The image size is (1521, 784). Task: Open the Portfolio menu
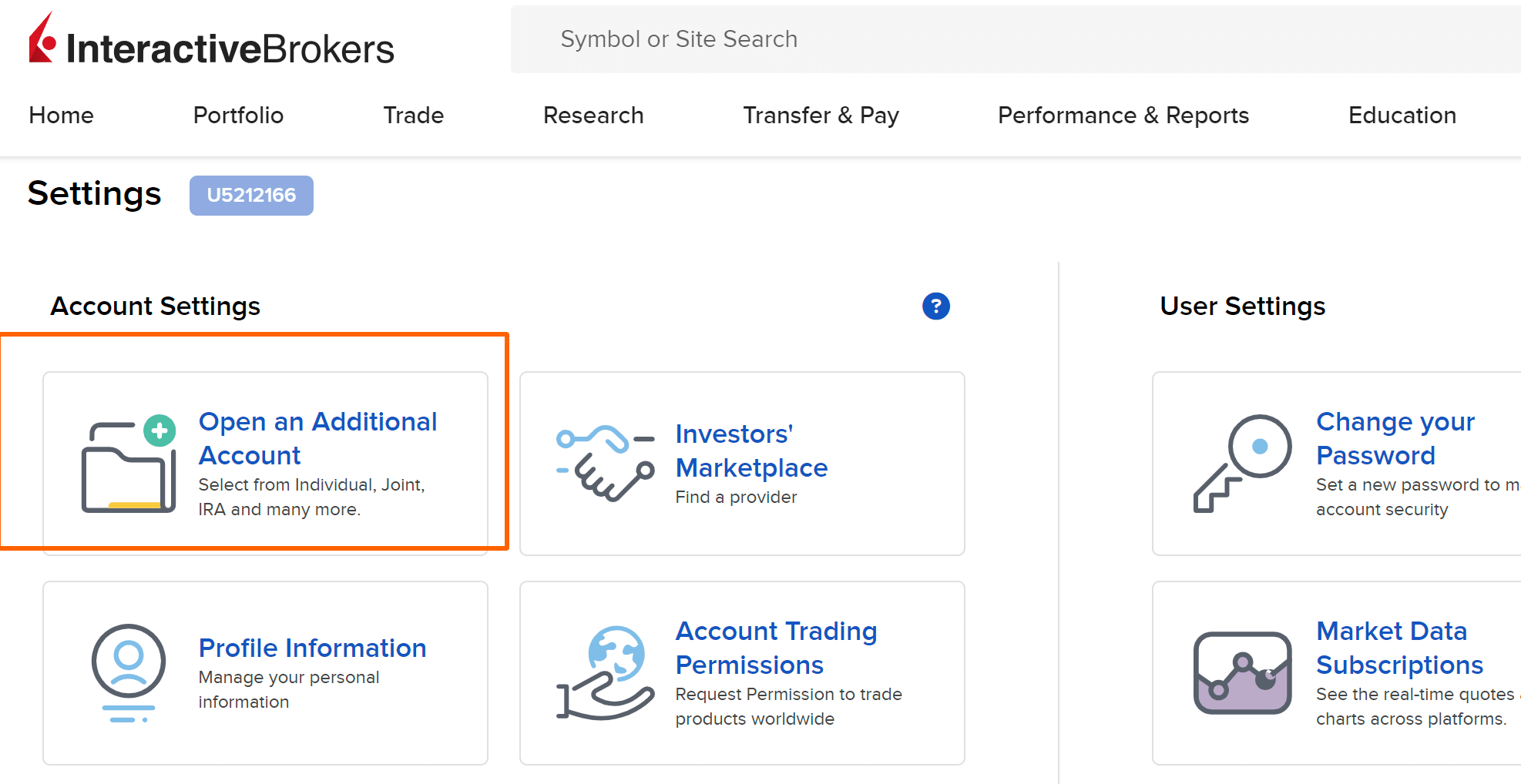tap(238, 116)
